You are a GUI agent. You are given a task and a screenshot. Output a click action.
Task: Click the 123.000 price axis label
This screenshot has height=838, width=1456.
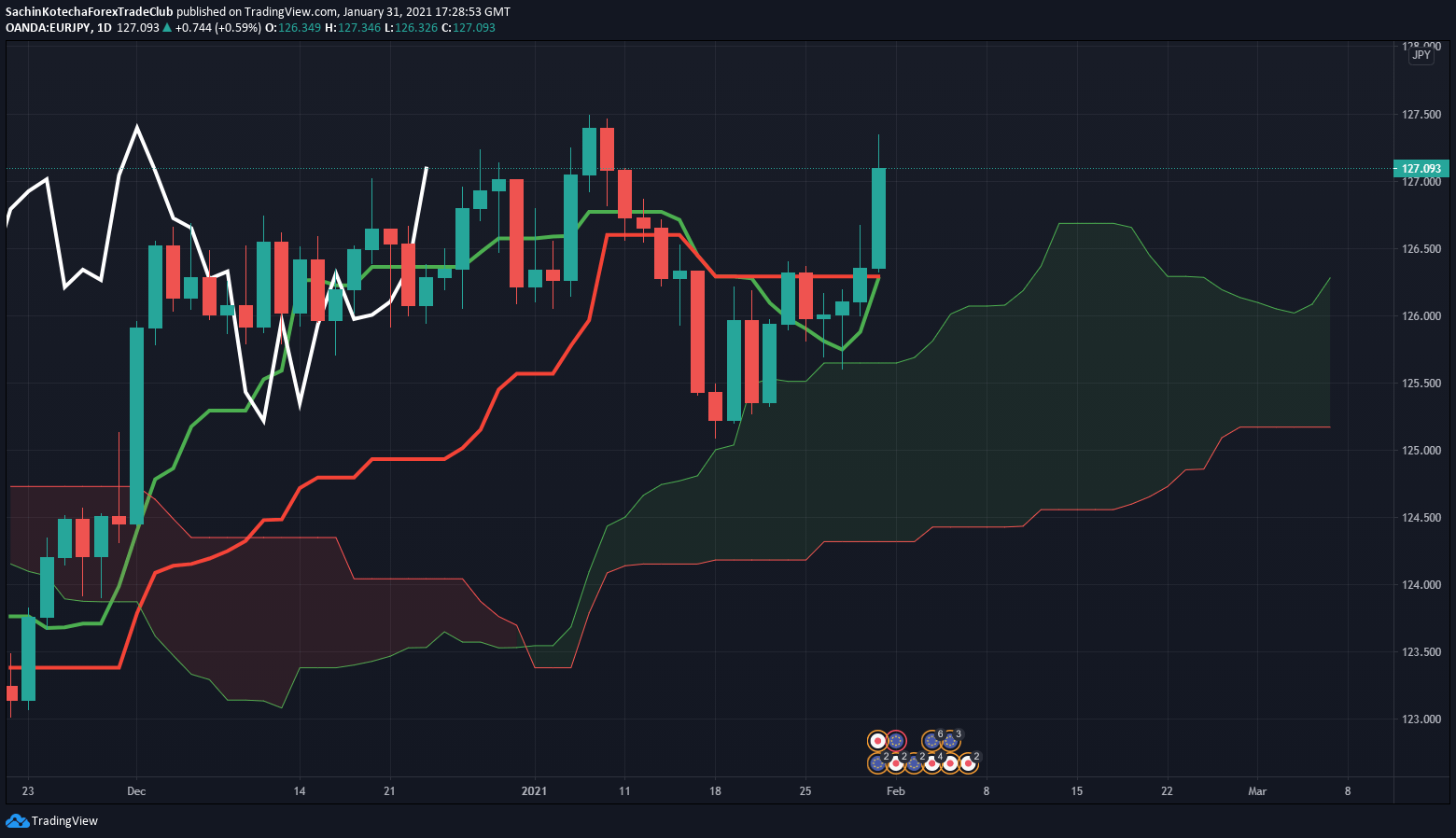[1421, 719]
